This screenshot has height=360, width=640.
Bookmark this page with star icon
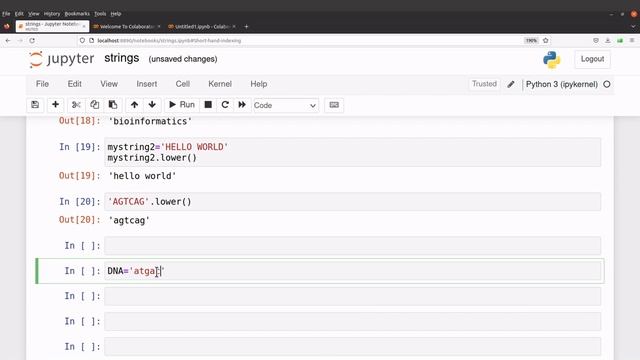coord(545,40)
